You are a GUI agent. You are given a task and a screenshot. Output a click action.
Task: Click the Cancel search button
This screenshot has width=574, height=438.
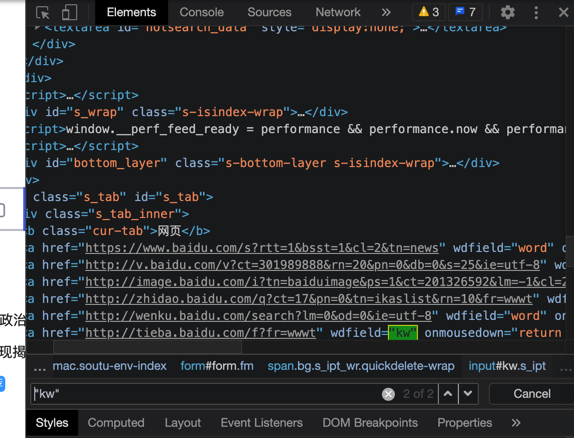pos(532,394)
